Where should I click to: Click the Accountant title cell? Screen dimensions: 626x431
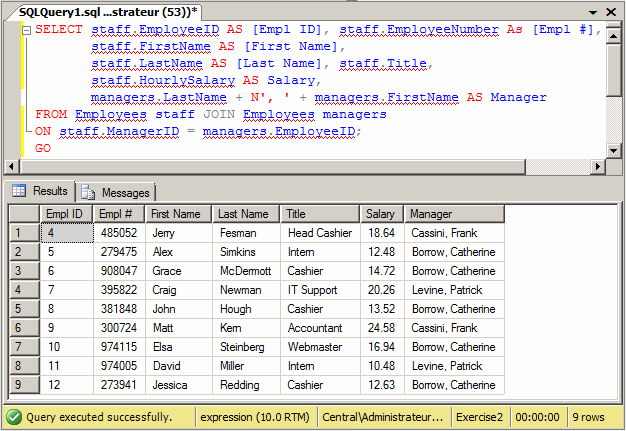pyautogui.click(x=321, y=328)
